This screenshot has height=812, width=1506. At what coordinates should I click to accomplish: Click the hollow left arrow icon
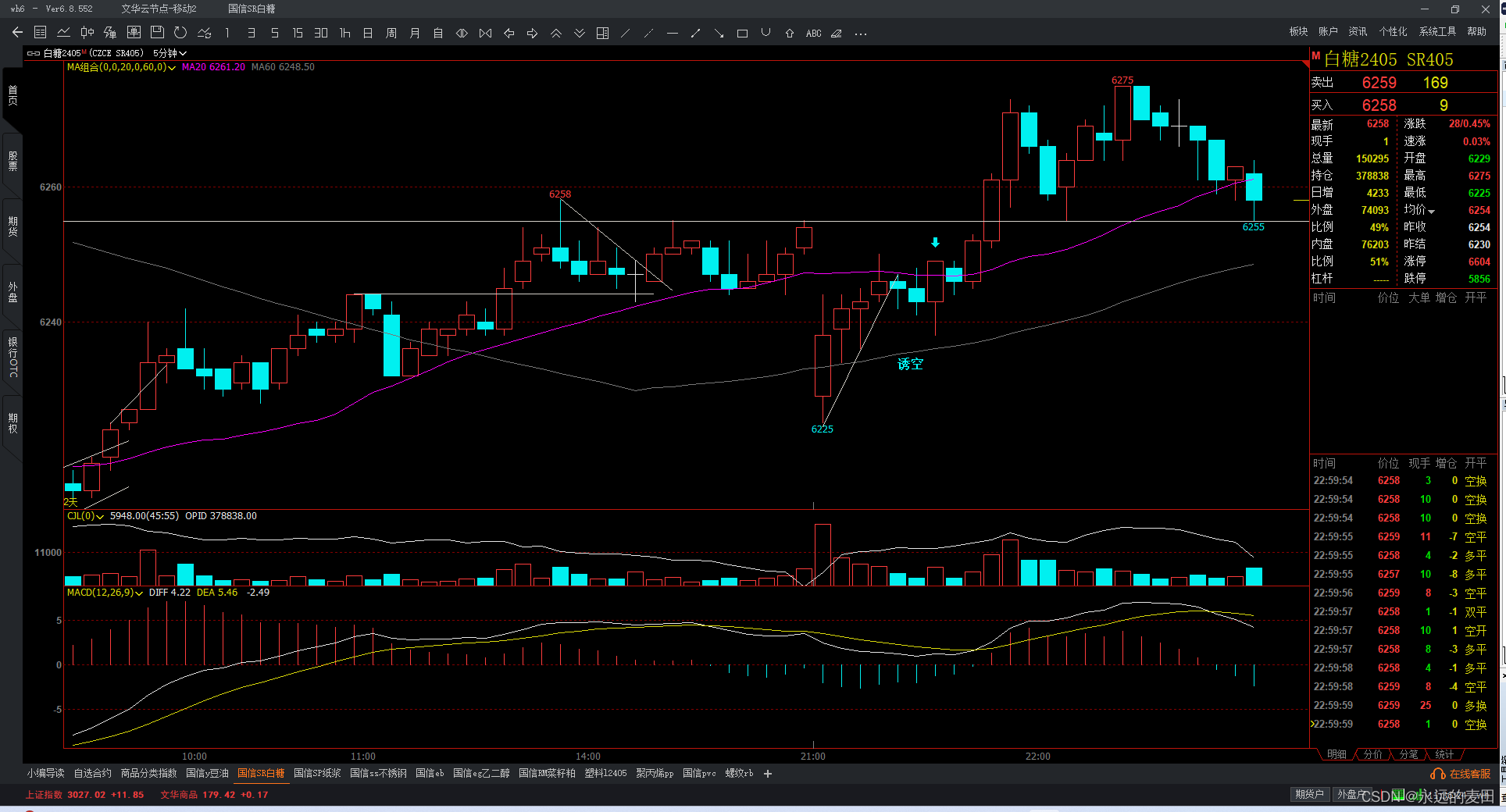(509, 33)
